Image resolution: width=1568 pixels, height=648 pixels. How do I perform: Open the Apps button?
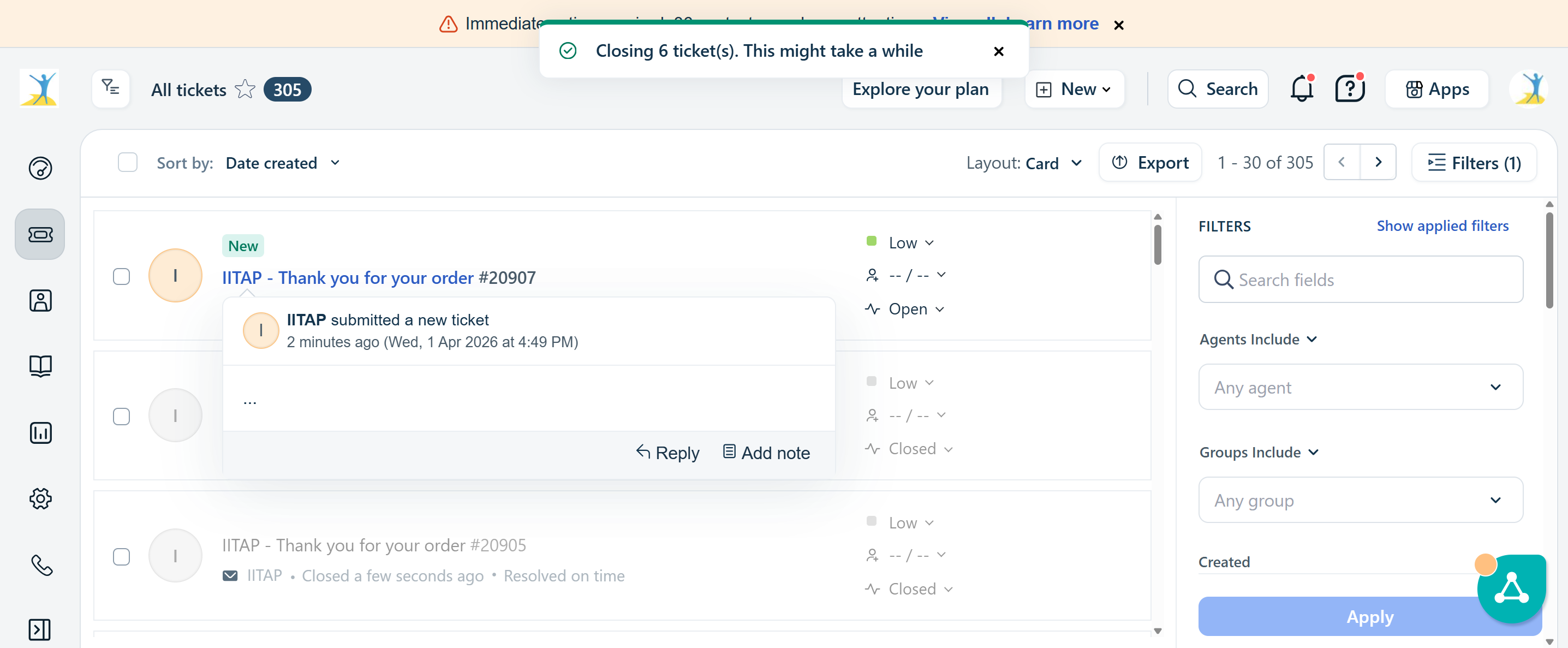click(1436, 89)
